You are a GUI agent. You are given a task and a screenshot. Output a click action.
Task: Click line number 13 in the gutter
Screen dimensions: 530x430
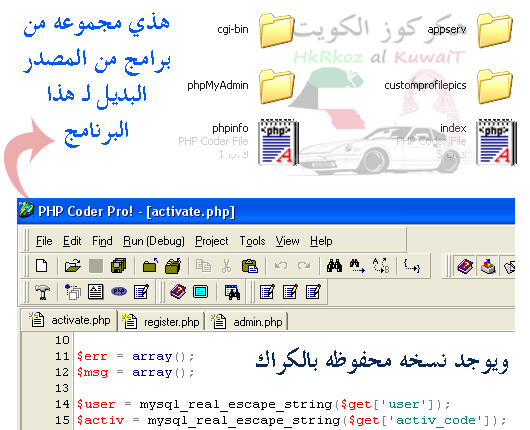point(62,388)
